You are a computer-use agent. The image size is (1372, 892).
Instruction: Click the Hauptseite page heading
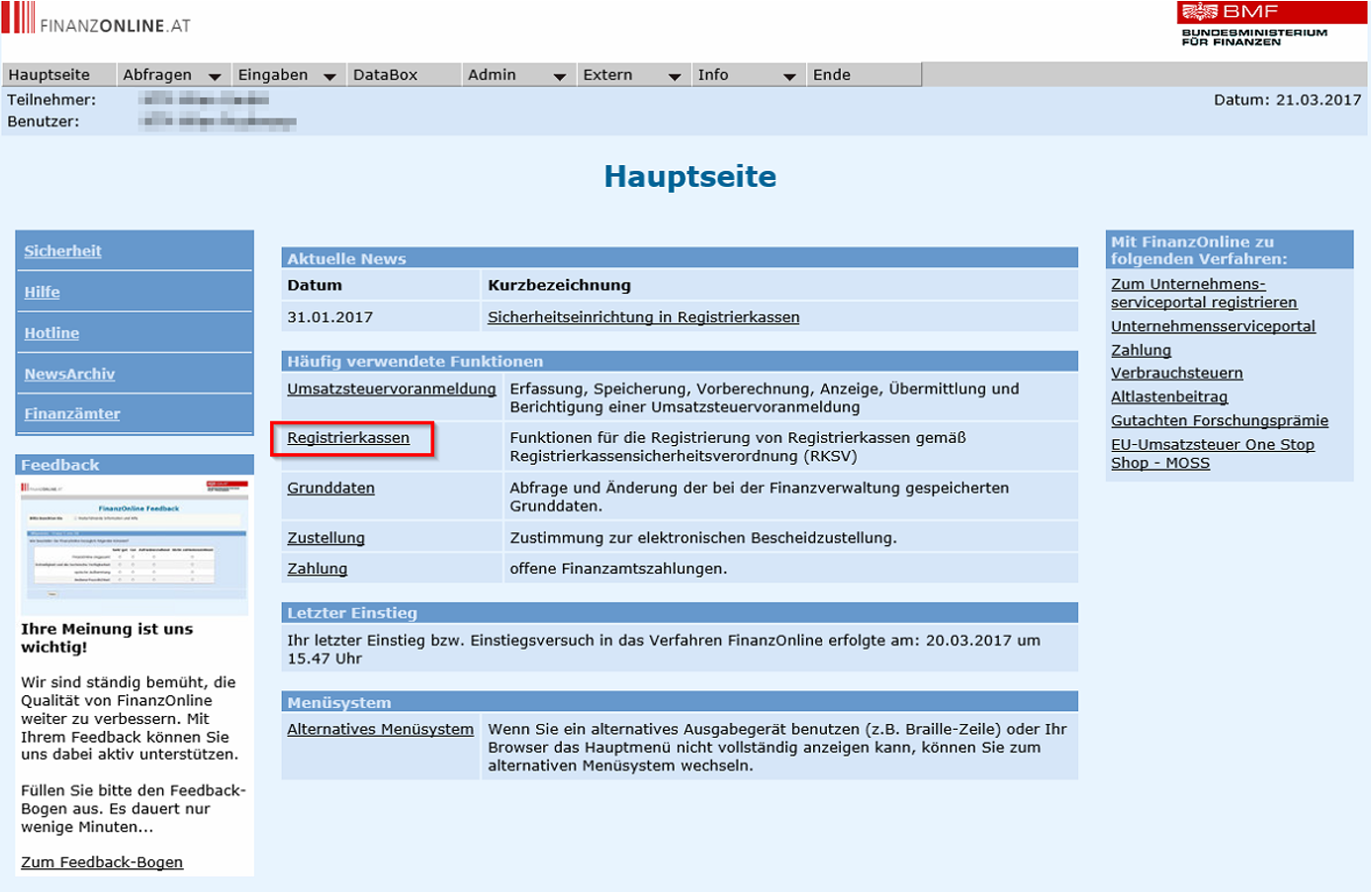[689, 176]
